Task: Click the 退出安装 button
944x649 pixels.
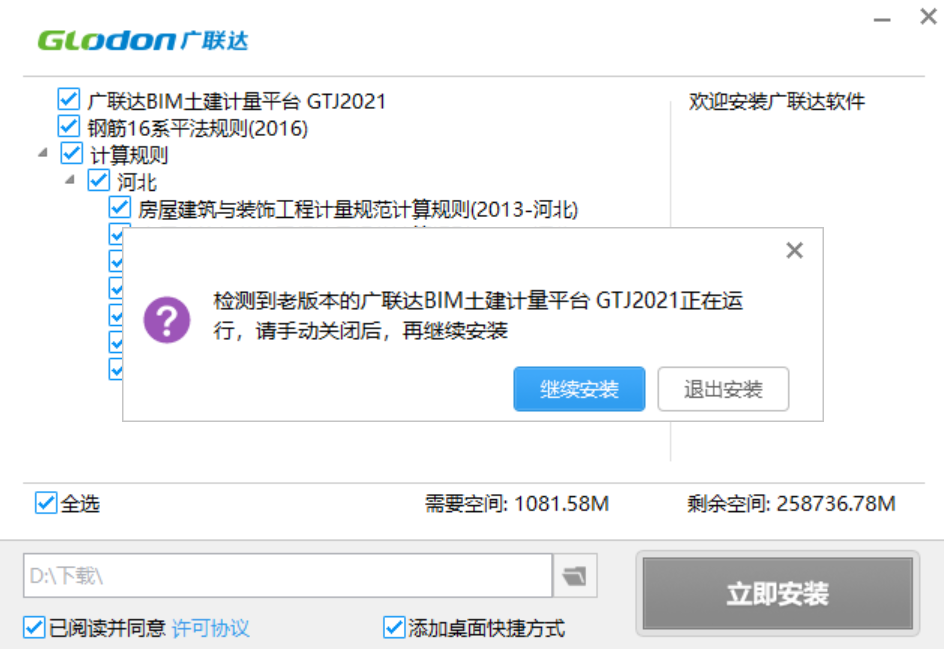Action: point(723,389)
